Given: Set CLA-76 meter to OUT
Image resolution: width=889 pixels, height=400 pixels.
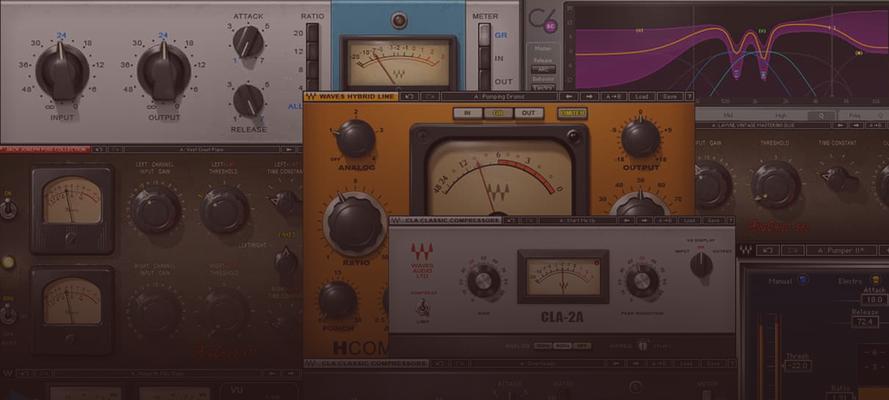Looking at the screenshot, I should [x=484, y=80].
